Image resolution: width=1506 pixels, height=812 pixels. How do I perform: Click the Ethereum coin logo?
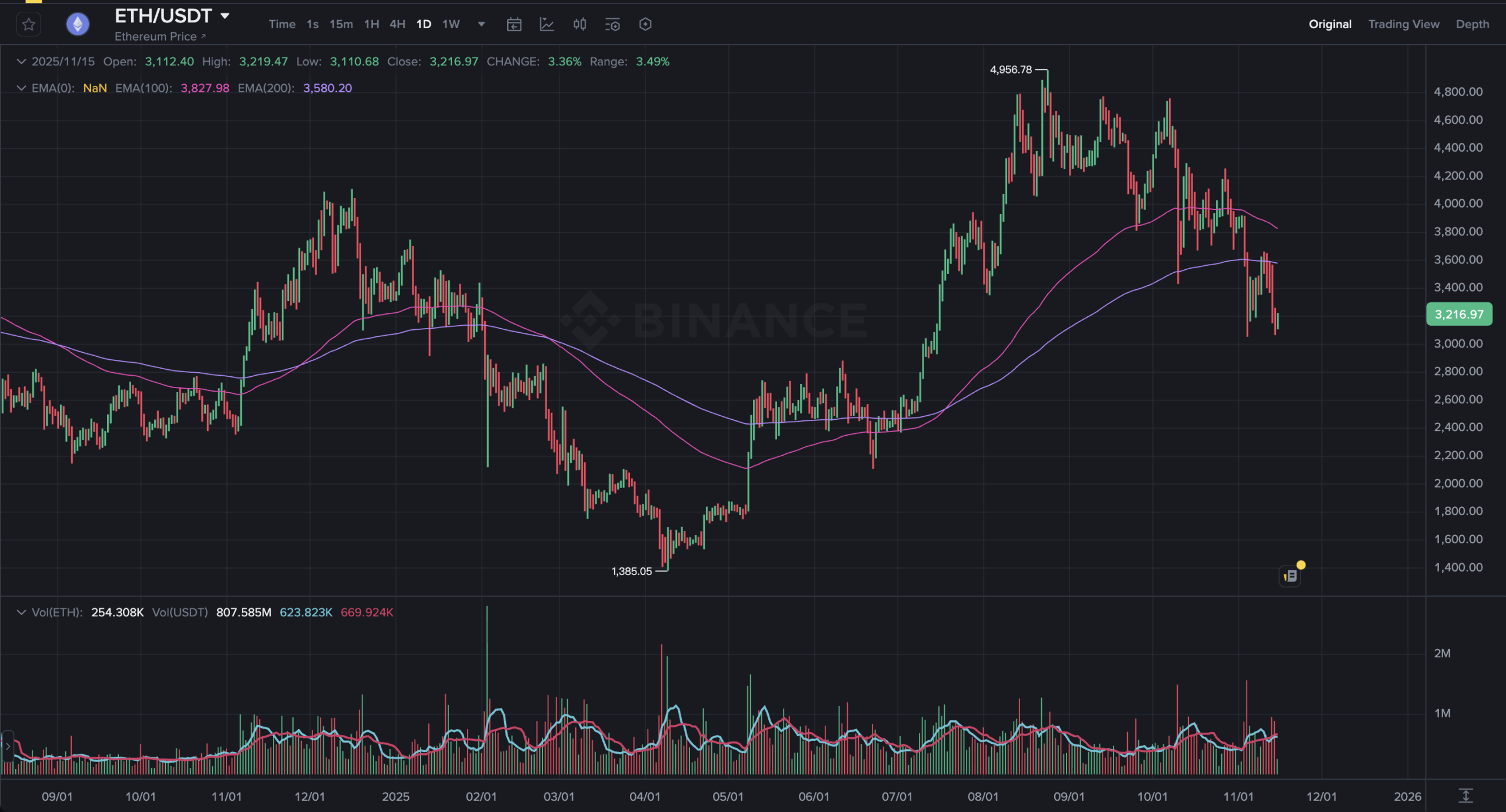(x=78, y=25)
